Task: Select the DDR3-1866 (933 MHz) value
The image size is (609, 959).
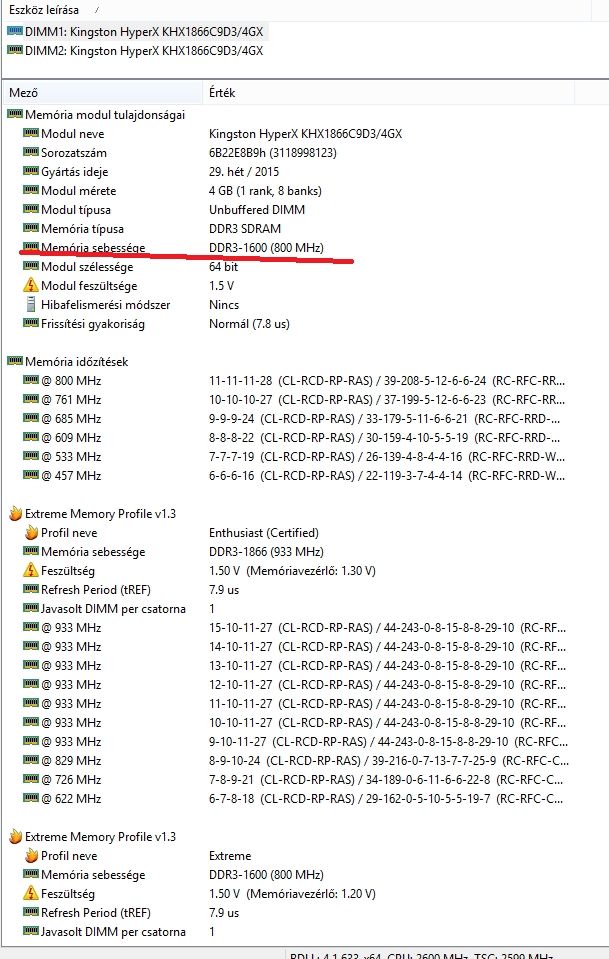Action: coord(267,551)
